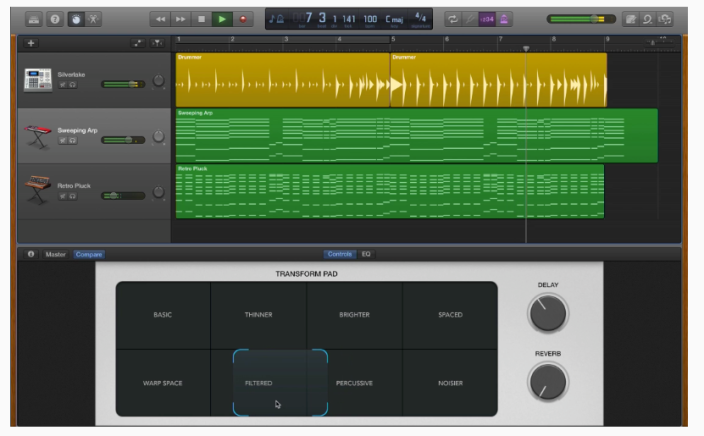Viewport: 704px width, 436px height.
Task: Switch to the EQ tab
Action: click(x=366, y=254)
